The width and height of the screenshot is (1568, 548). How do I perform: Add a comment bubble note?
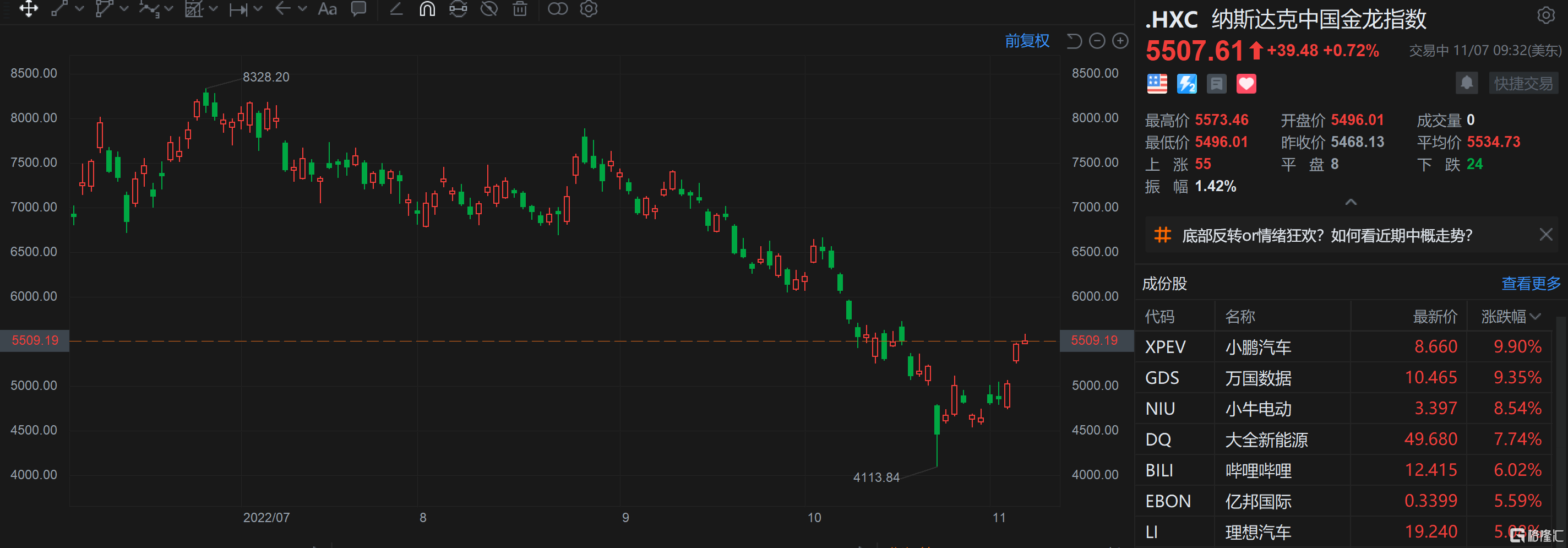point(359,8)
